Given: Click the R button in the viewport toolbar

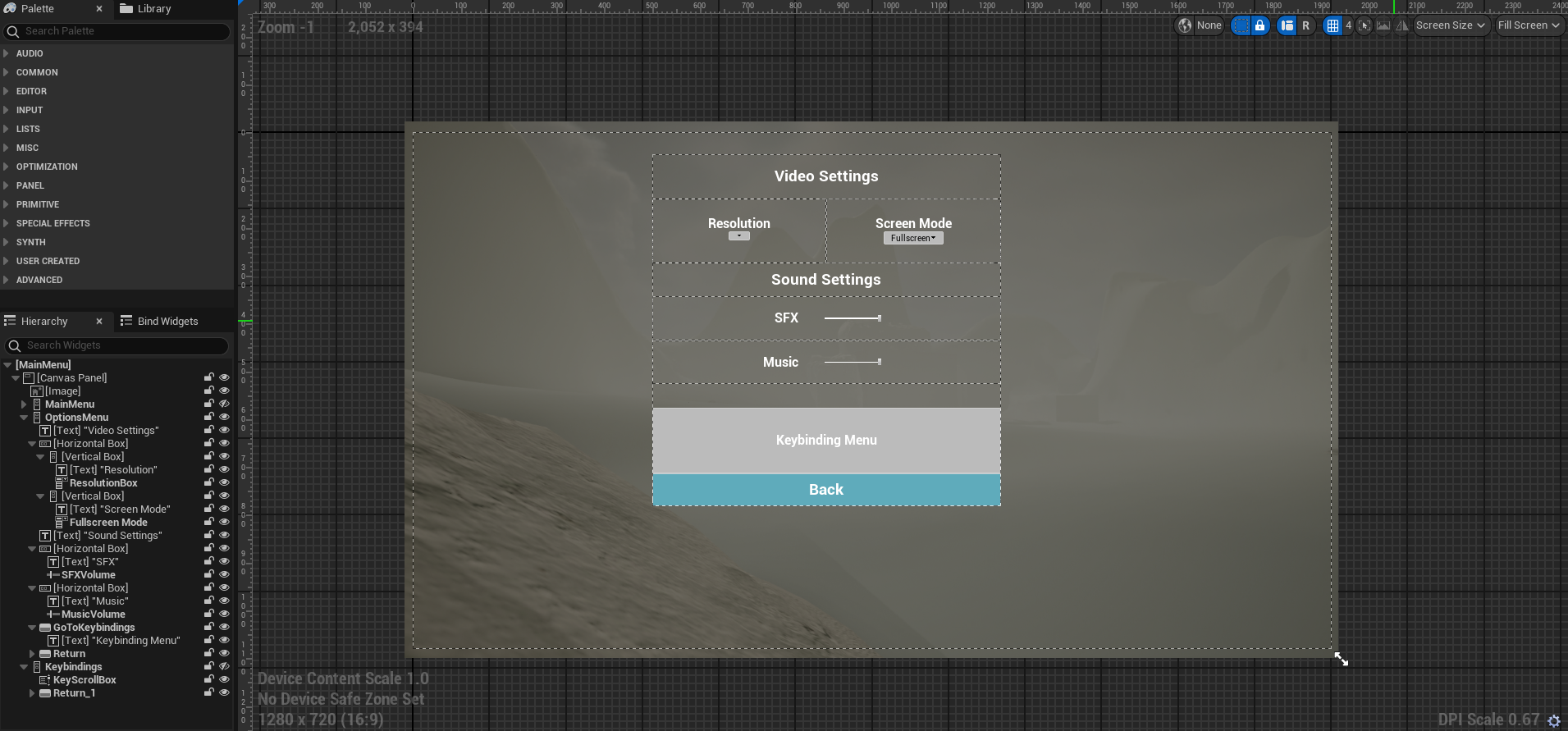Looking at the screenshot, I should pos(1306,25).
